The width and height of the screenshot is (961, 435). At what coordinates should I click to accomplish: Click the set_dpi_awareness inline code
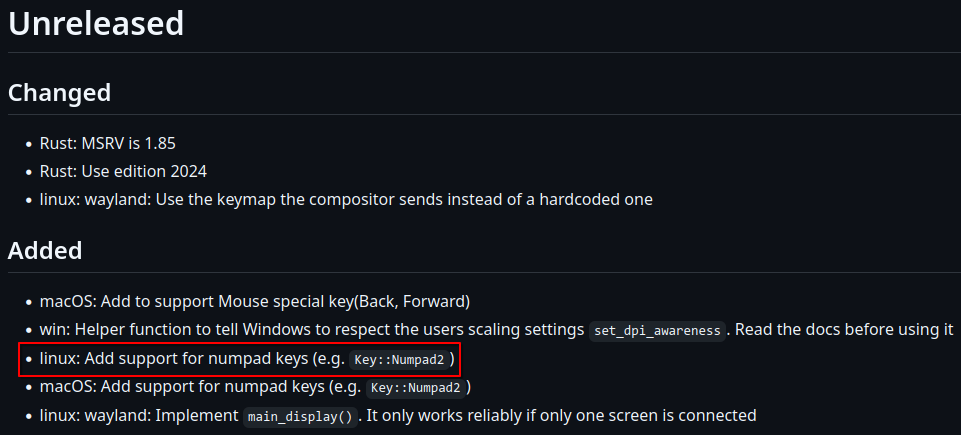click(x=657, y=330)
